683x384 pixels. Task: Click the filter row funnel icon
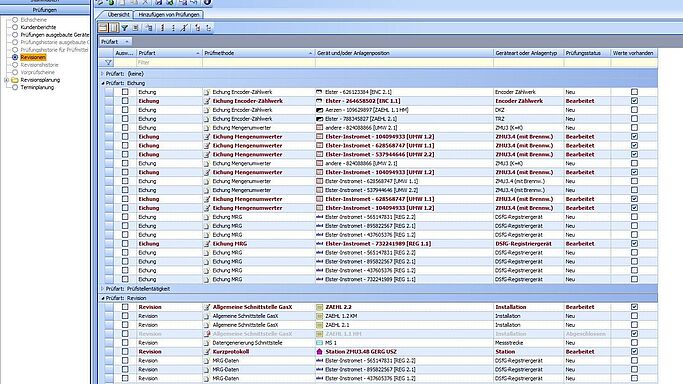coord(108,63)
